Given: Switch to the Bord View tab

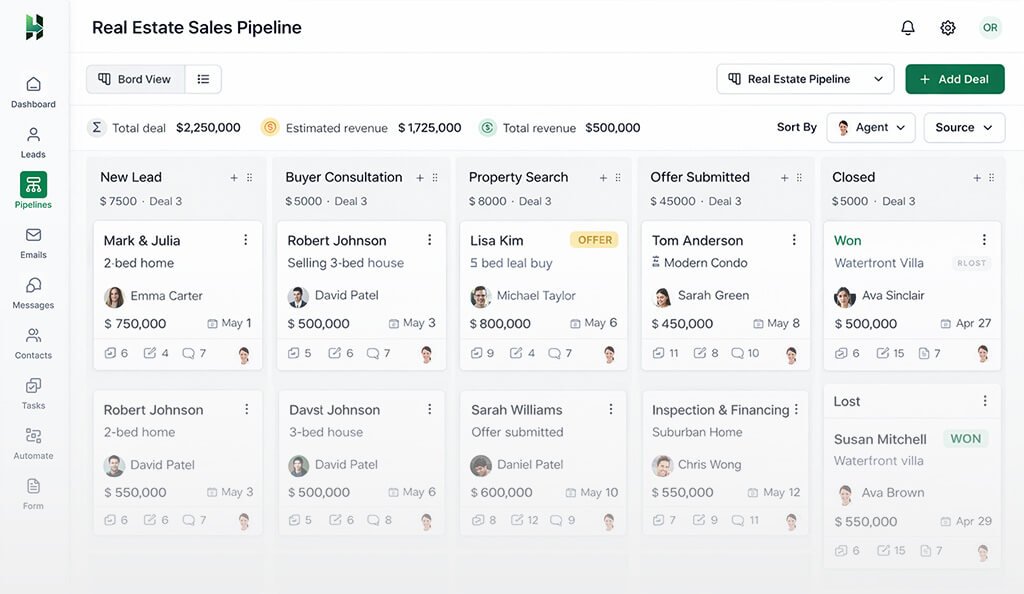Looking at the screenshot, I should [135, 78].
